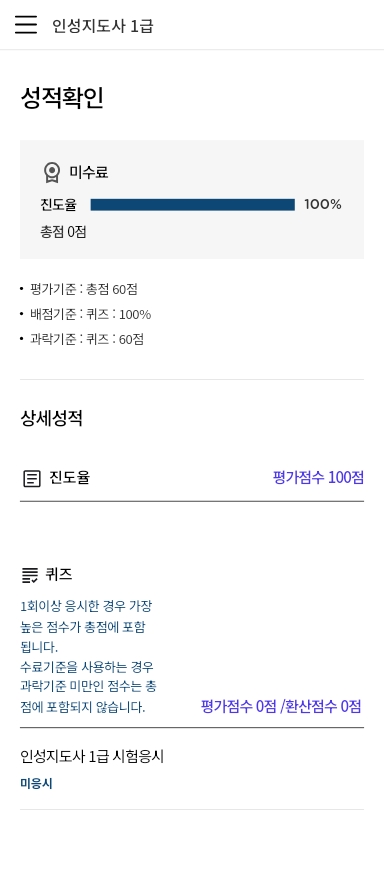Click the 진도율 document icon
Screen dimensions: 384x880
(x=32, y=479)
